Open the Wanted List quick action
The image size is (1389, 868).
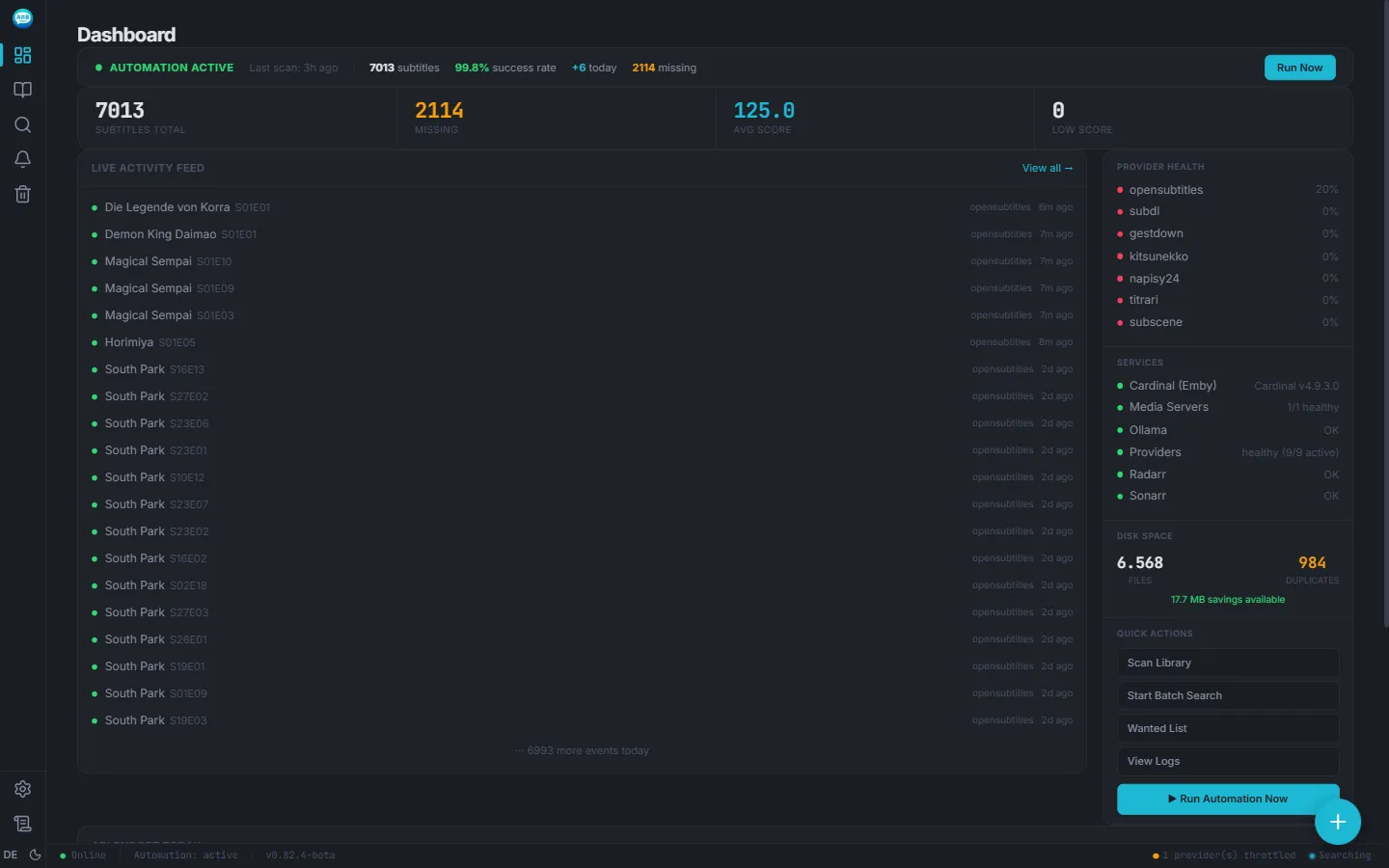point(1228,728)
